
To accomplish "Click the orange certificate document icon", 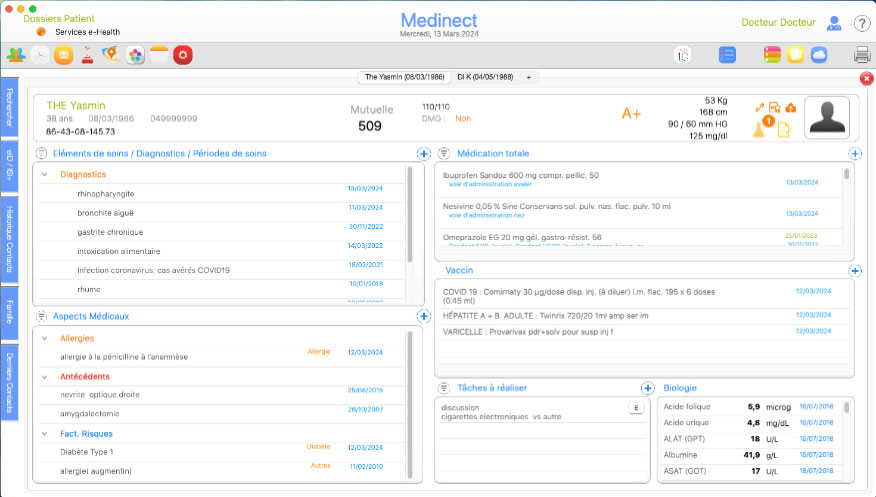I will click(x=774, y=107).
